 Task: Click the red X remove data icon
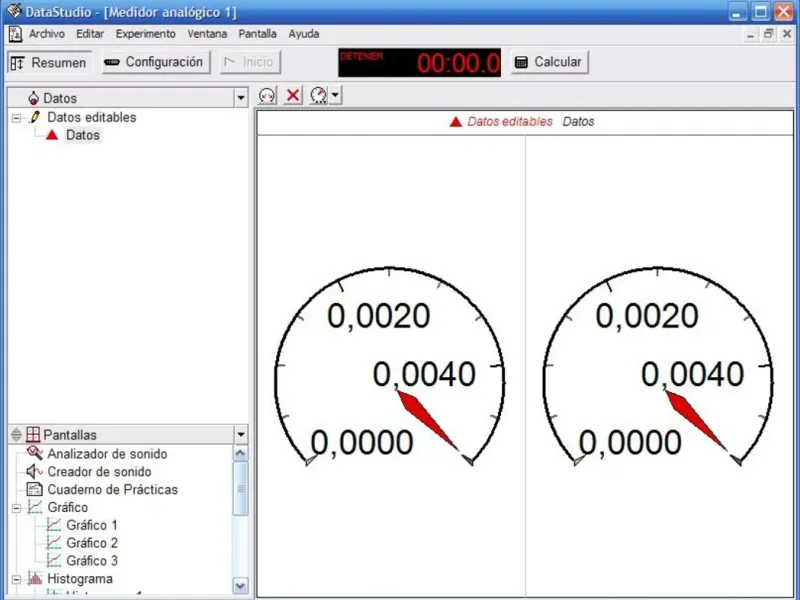[x=293, y=95]
